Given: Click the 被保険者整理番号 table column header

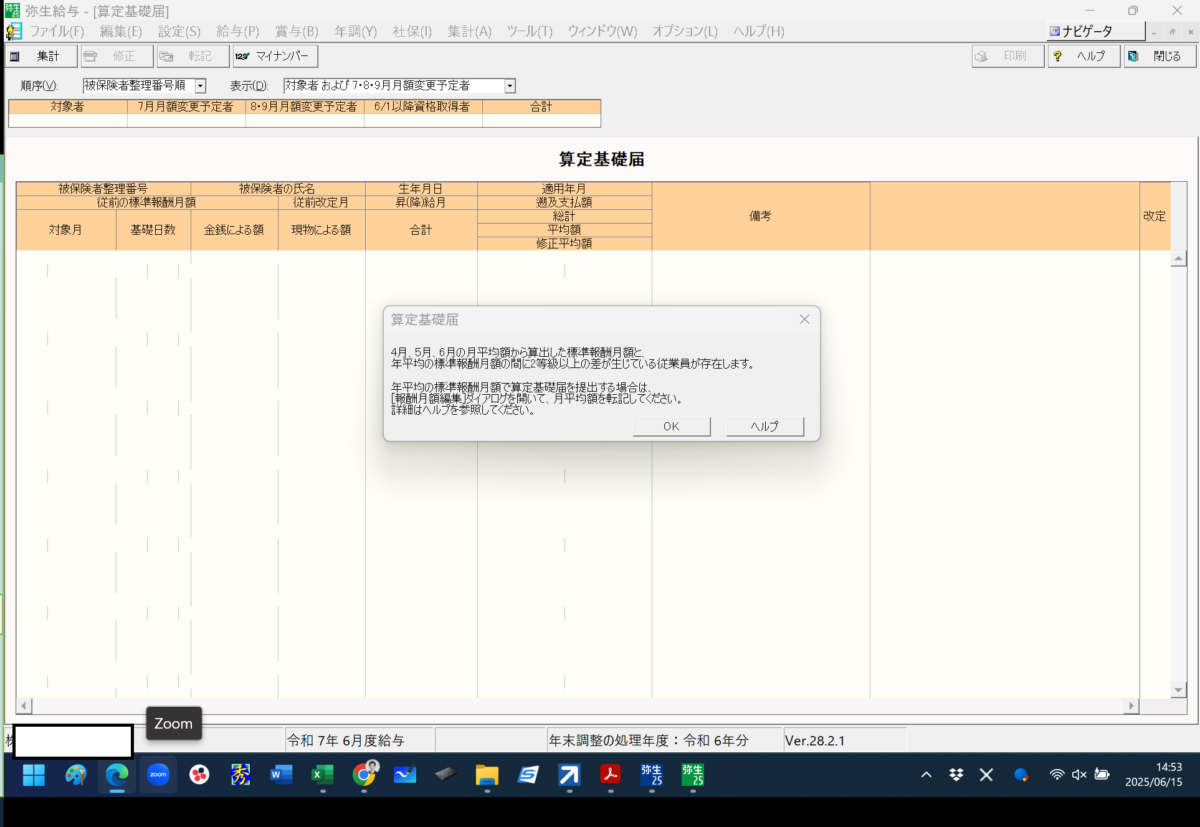Looking at the screenshot, I should pyautogui.click(x=103, y=188).
